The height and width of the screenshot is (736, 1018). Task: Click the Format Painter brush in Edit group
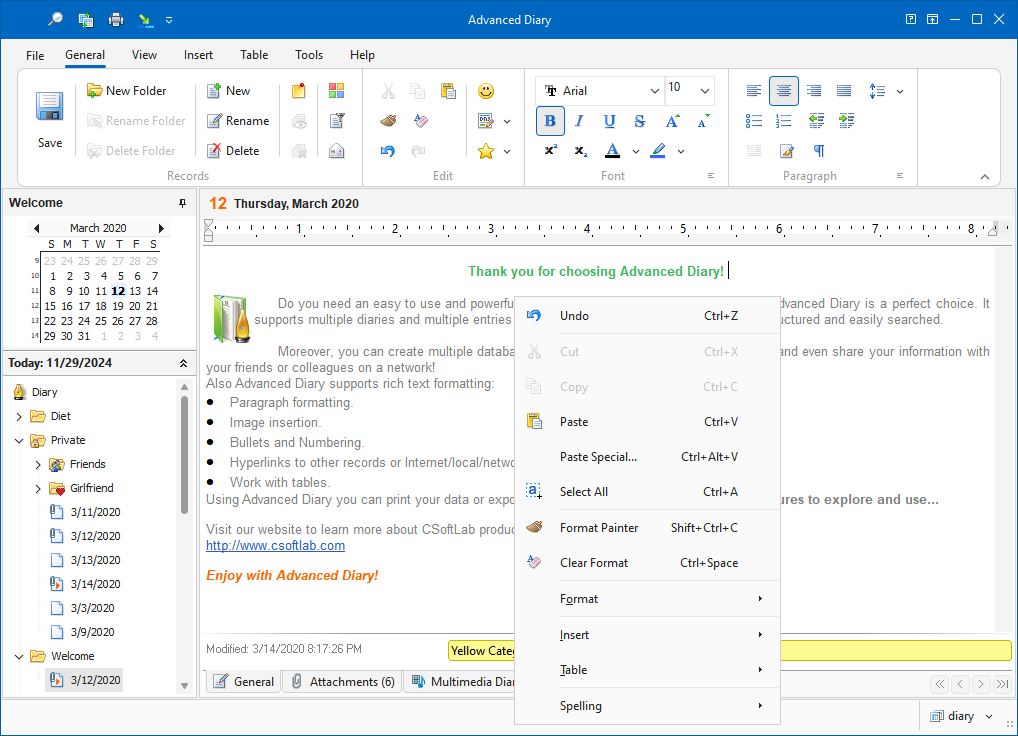(x=388, y=121)
